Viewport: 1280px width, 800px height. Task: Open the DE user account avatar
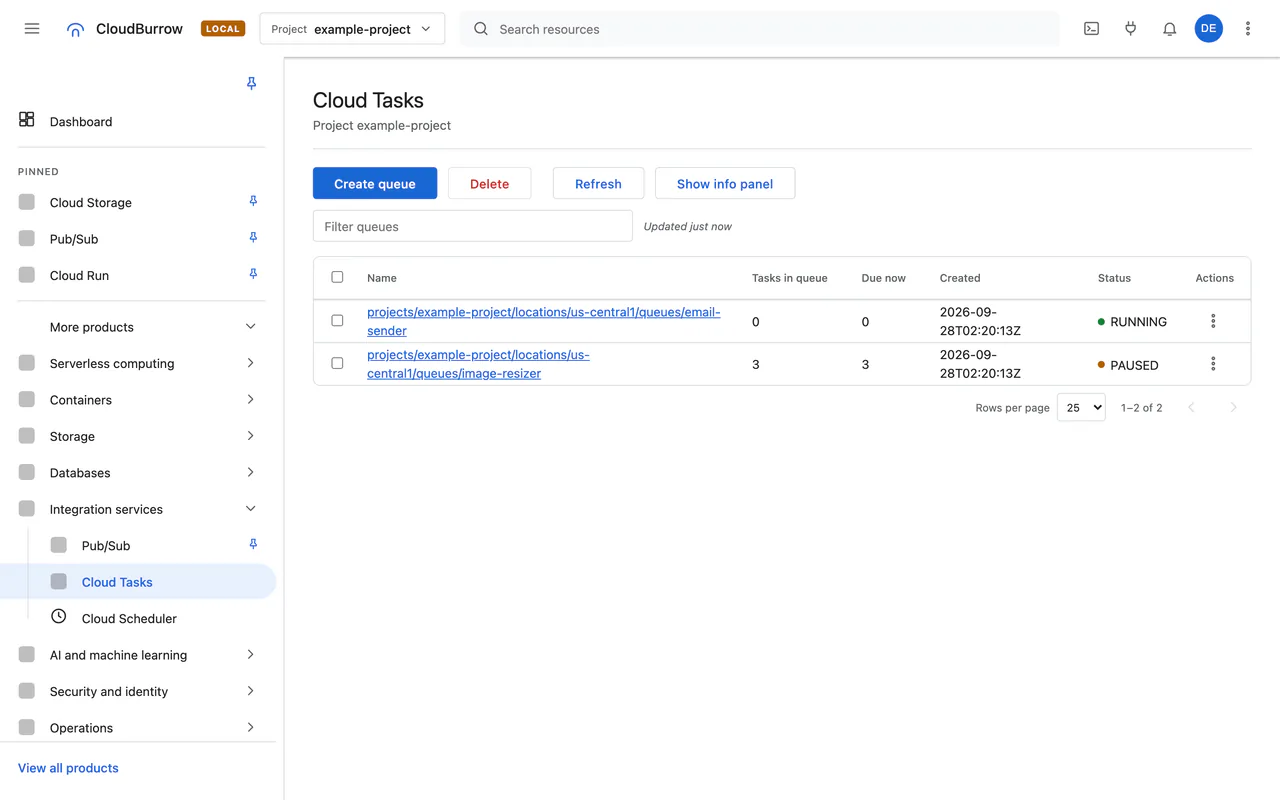(1208, 29)
